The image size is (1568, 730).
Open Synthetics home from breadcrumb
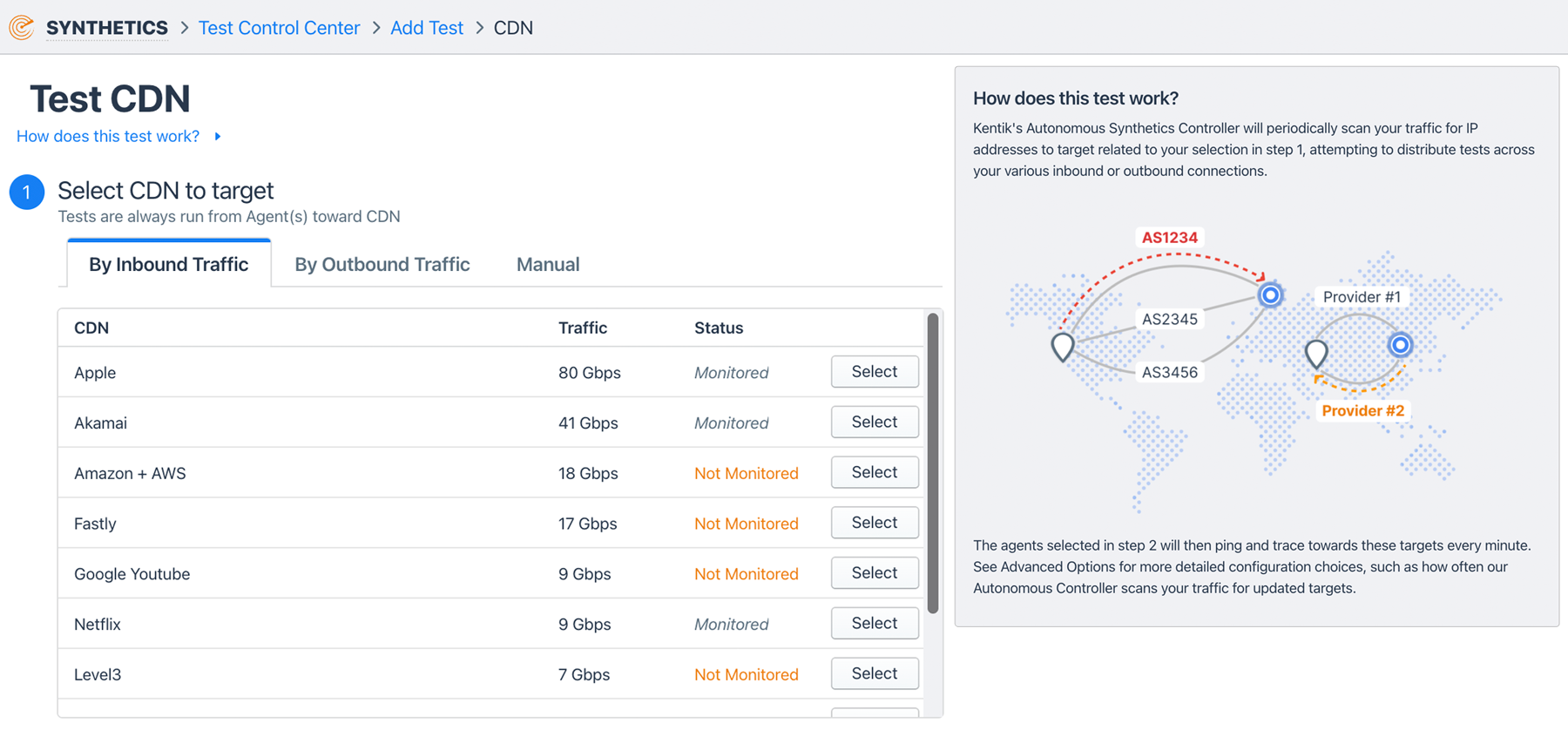pos(107,28)
